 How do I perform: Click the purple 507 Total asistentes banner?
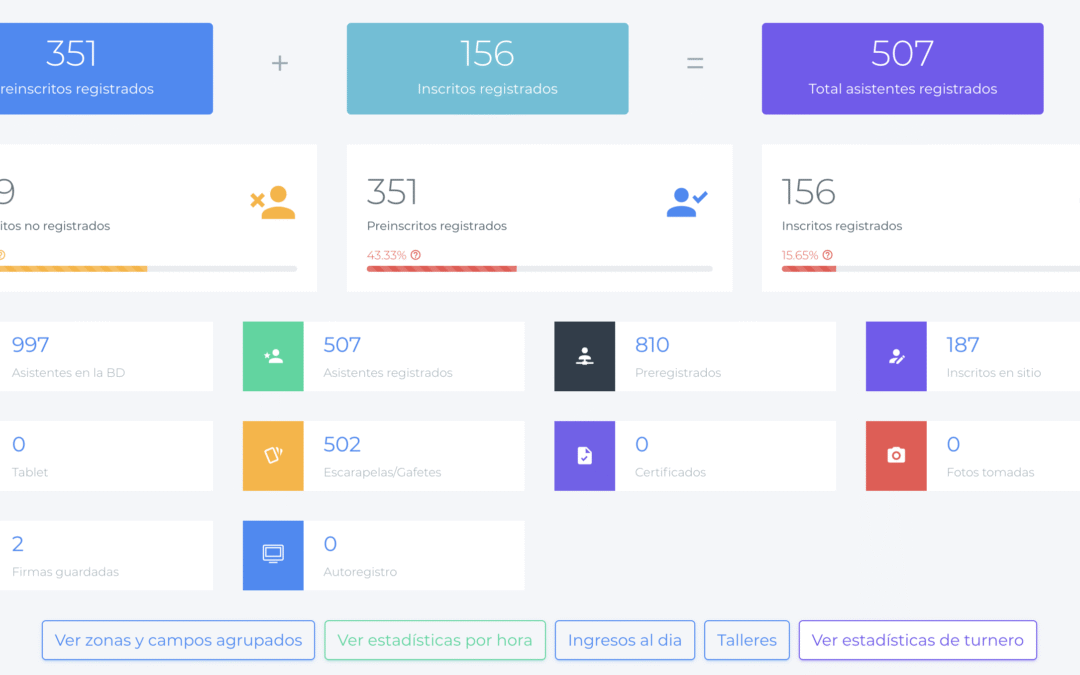pos(902,68)
